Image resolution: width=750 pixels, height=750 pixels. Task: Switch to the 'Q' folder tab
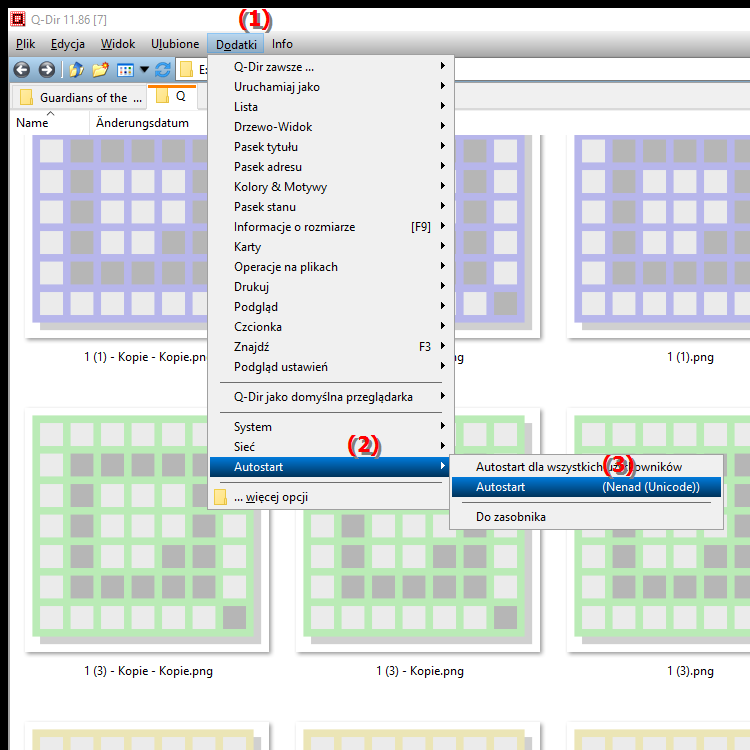(172, 97)
